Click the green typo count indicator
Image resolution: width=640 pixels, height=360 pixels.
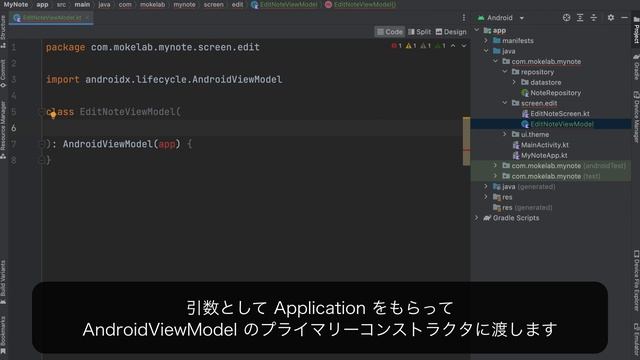tap(440, 46)
